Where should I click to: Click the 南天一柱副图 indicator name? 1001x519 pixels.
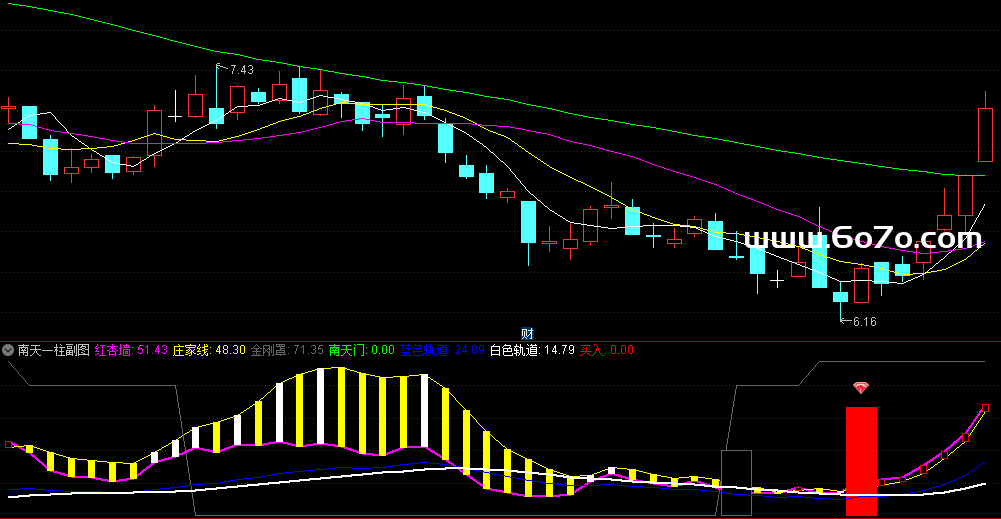click(x=54, y=351)
